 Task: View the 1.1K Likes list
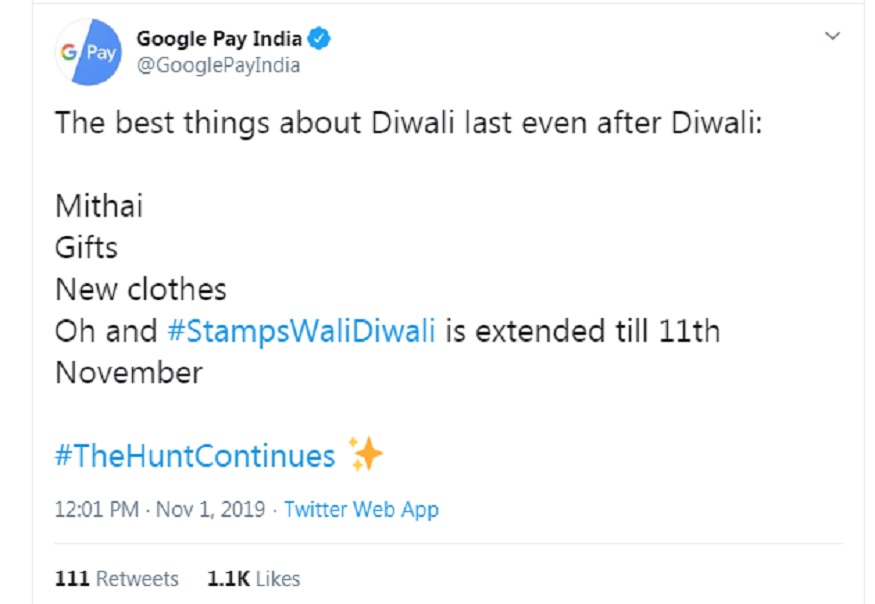pos(253,579)
